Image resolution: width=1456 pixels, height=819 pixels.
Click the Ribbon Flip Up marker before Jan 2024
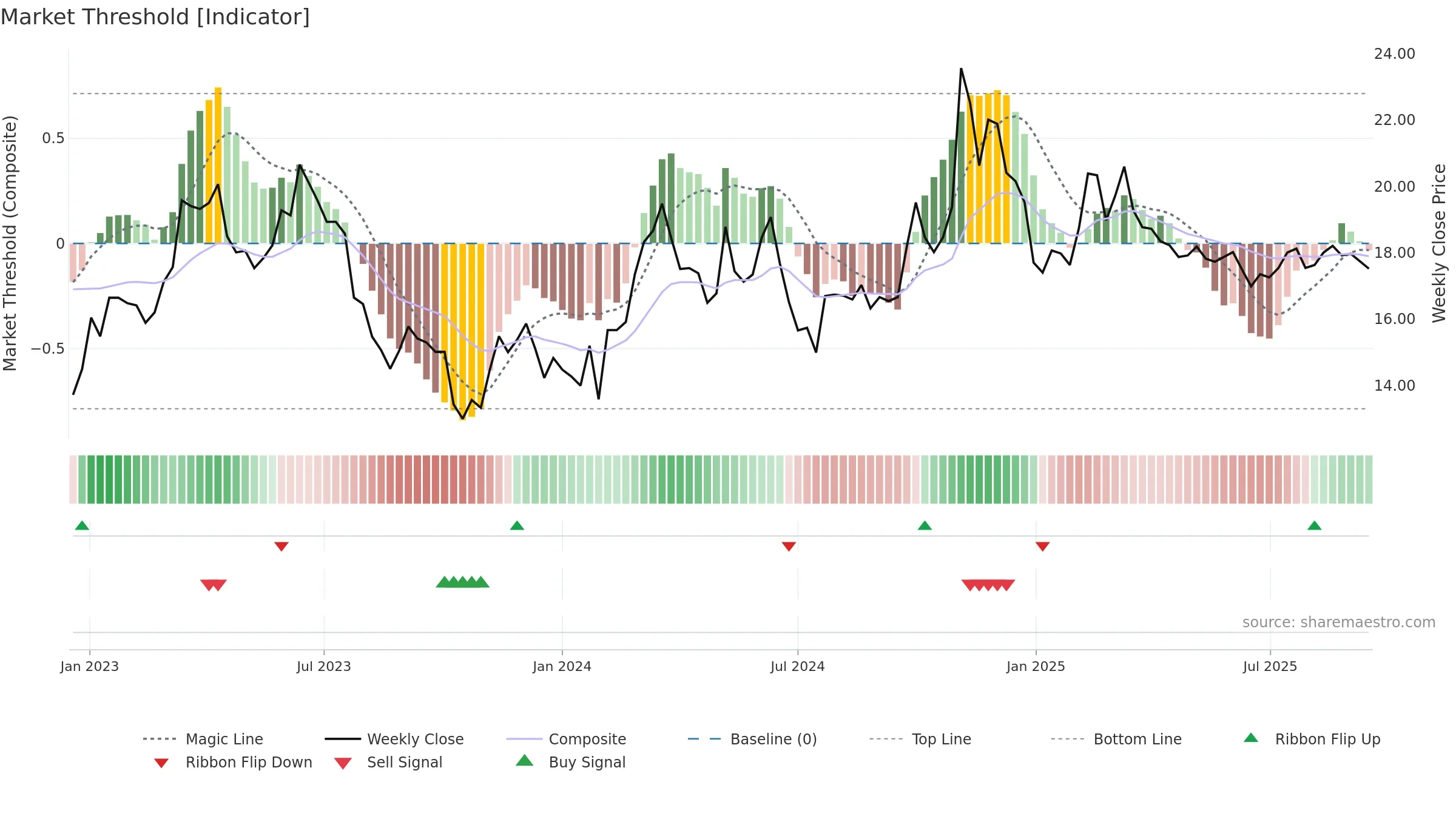click(x=517, y=525)
